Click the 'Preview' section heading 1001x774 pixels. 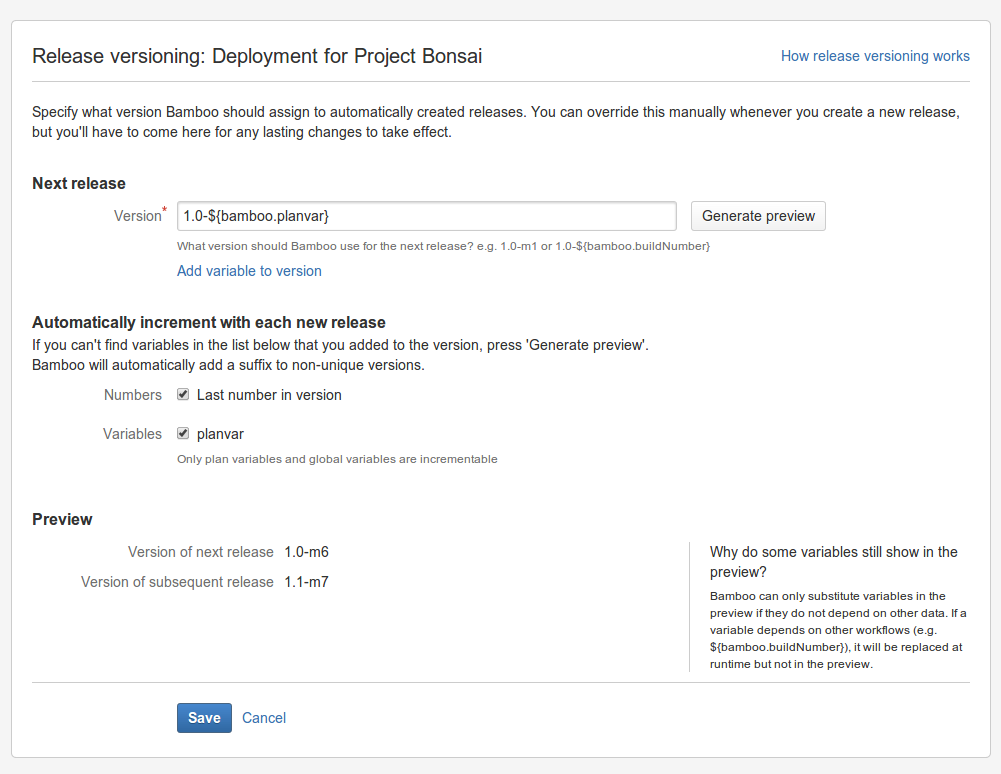62,519
